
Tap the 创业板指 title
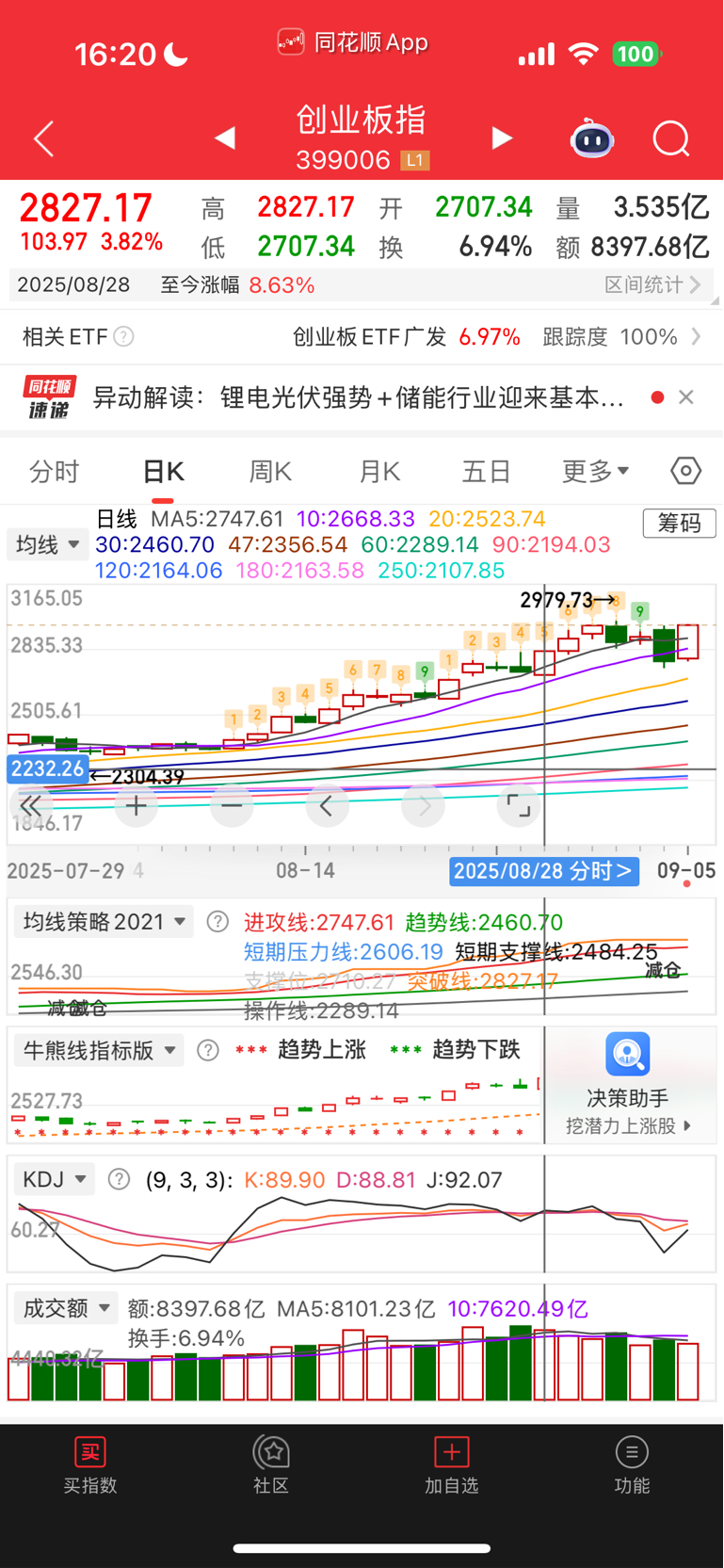(x=362, y=120)
